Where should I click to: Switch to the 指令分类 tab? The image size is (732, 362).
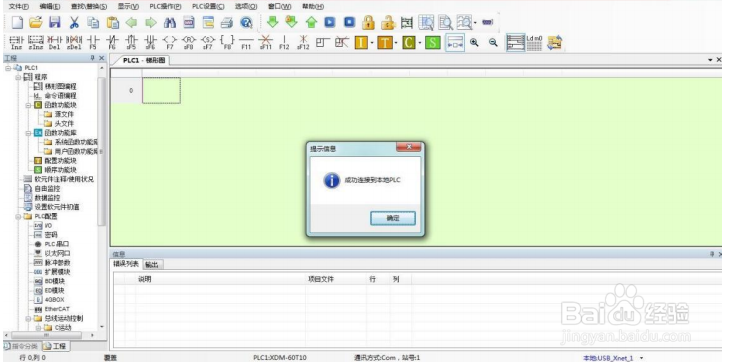[21, 346]
